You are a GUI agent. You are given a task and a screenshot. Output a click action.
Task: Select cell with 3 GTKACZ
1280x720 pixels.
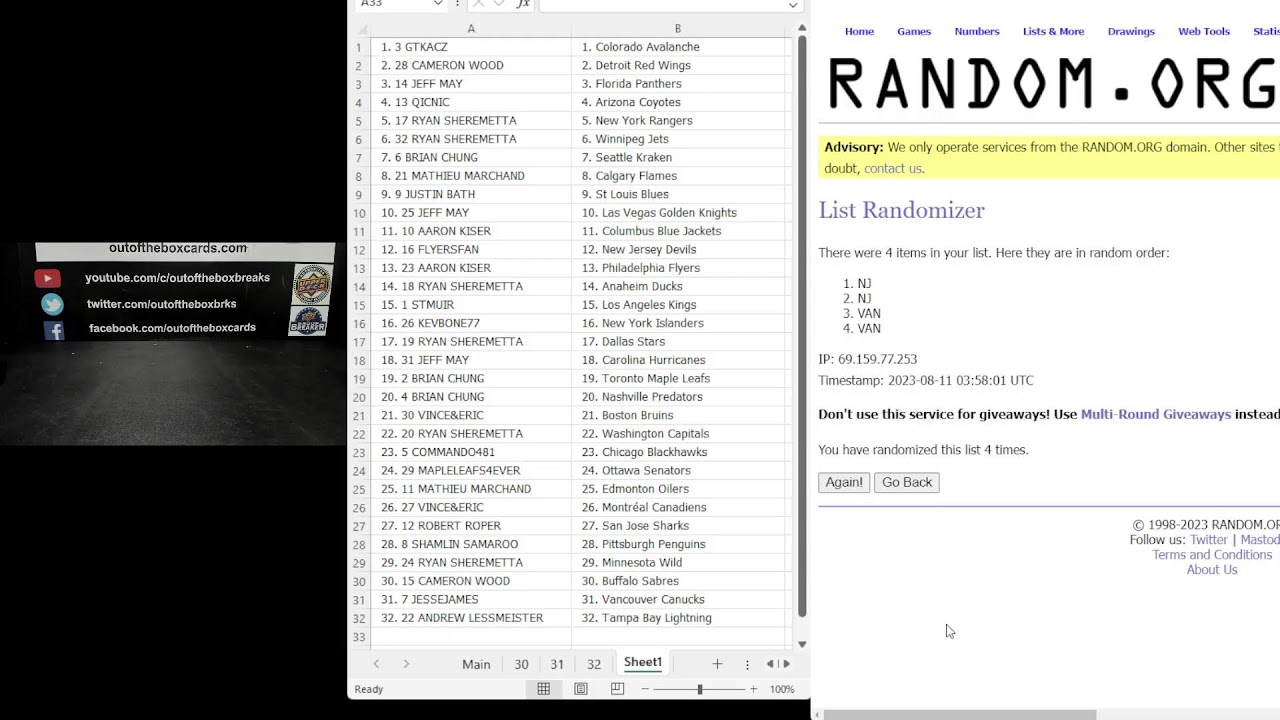[x=471, y=47]
